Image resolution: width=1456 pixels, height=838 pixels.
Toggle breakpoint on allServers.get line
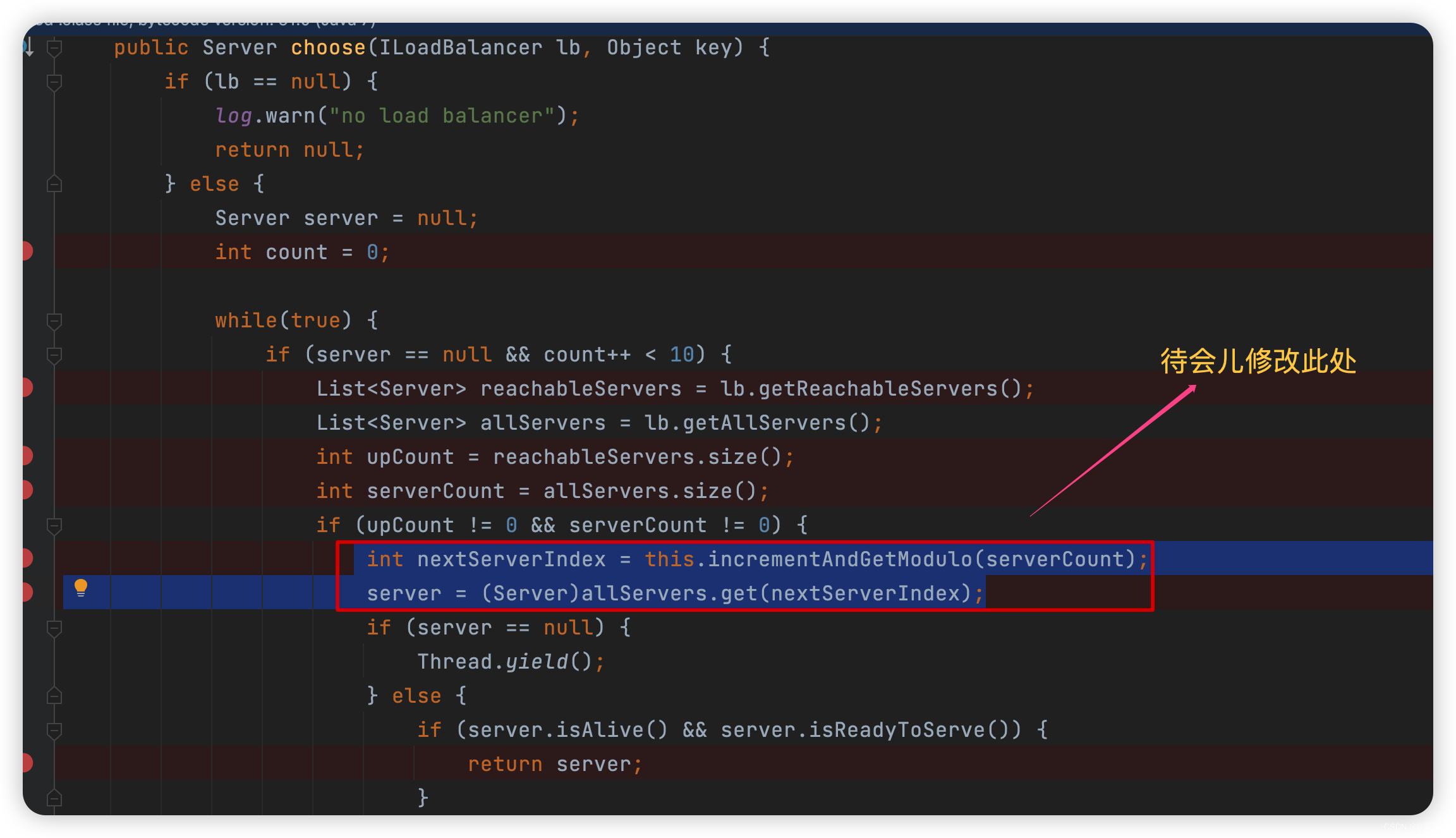point(27,593)
